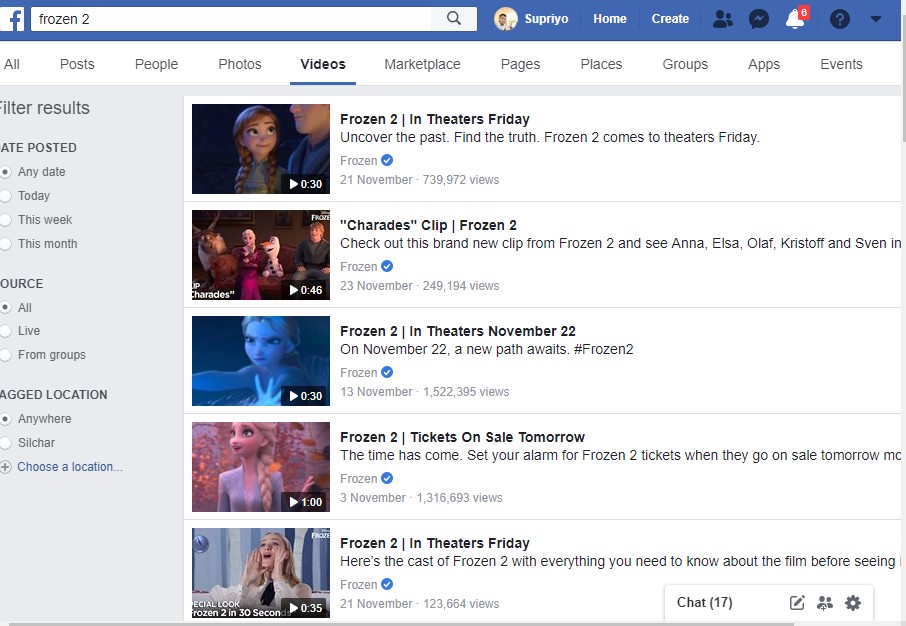Click the Create link in top bar
The width and height of the screenshot is (906, 626).
click(x=670, y=19)
